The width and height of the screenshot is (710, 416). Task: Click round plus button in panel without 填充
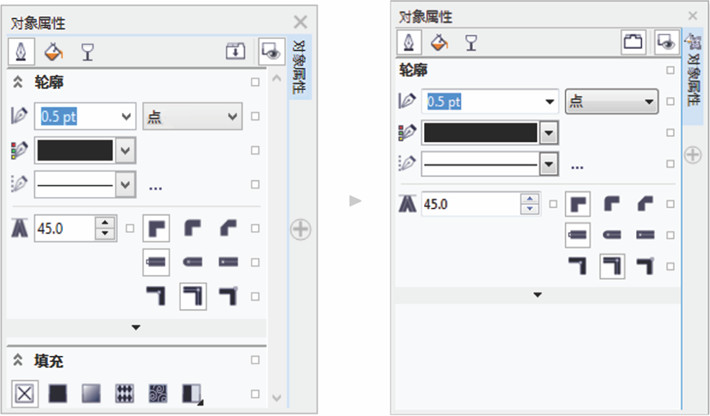[x=693, y=155]
